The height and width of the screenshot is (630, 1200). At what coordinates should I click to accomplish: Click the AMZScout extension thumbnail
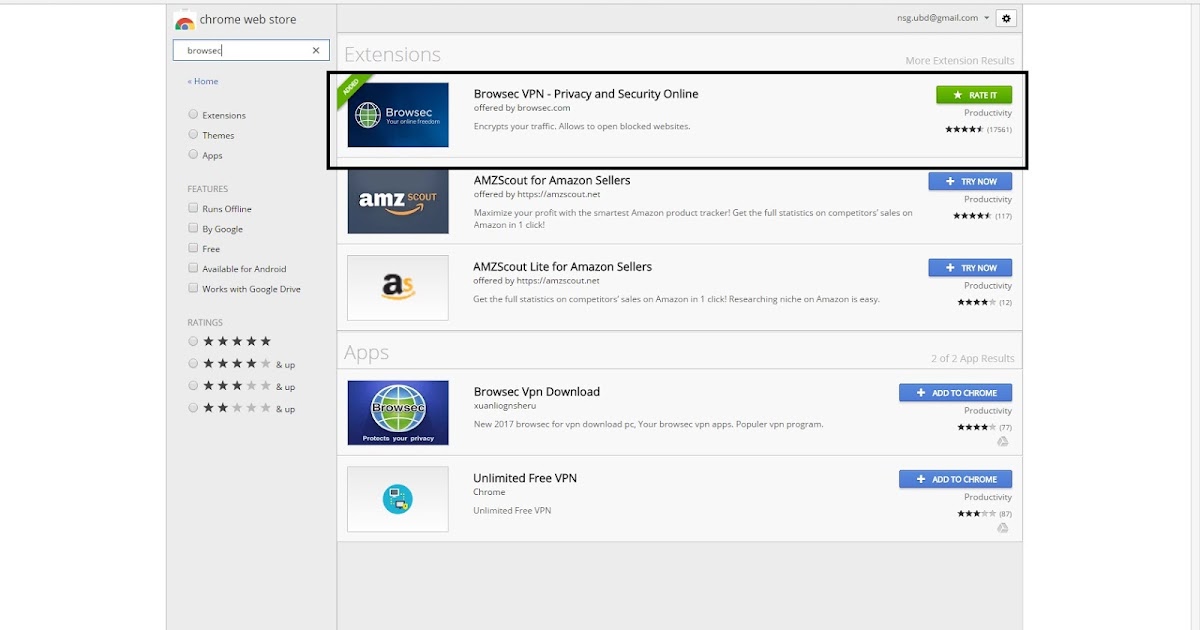click(398, 201)
